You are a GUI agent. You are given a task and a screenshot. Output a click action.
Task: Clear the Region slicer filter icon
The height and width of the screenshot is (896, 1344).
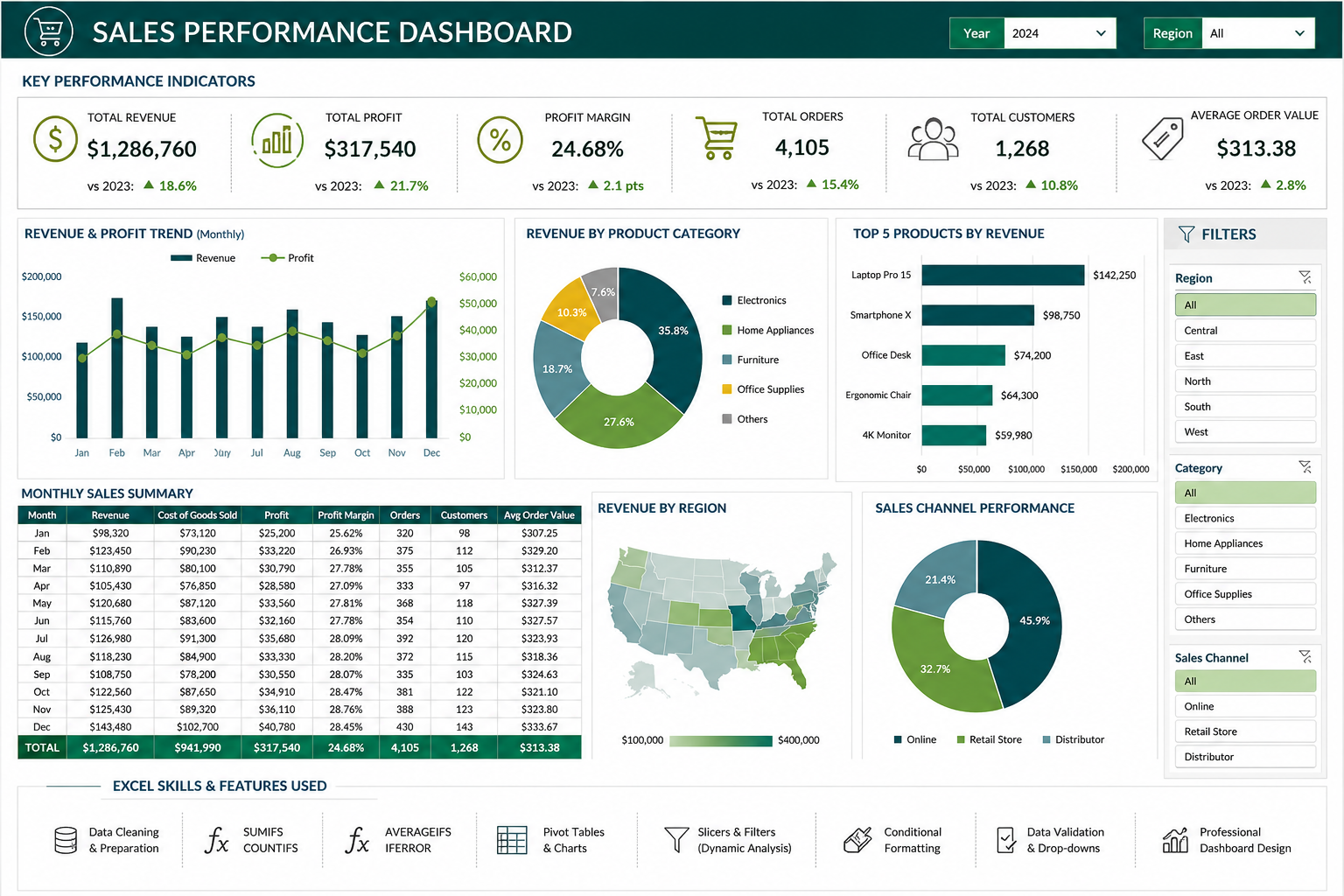click(1305, 277)
